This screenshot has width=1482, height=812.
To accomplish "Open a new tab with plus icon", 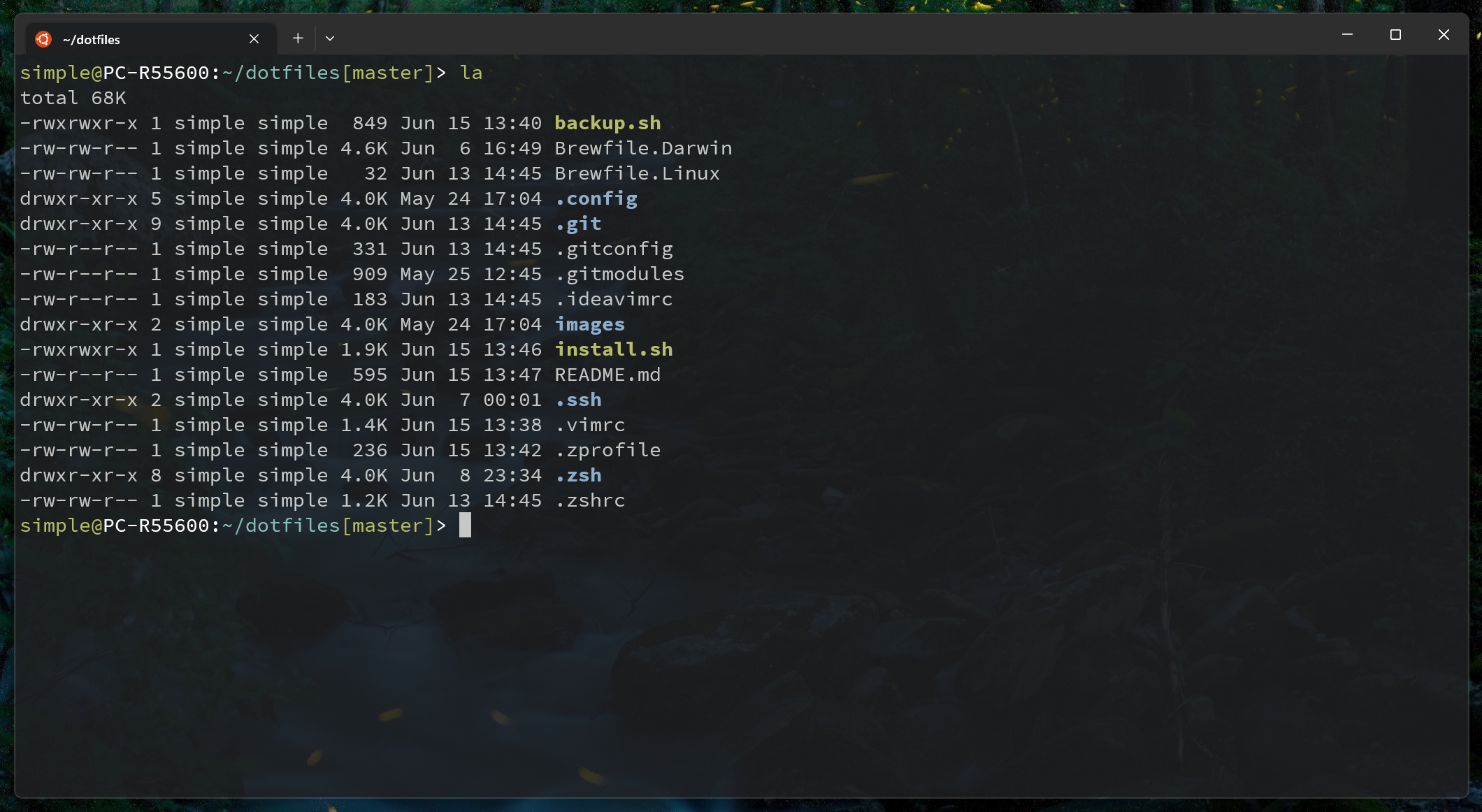I will tap(298, 38).
